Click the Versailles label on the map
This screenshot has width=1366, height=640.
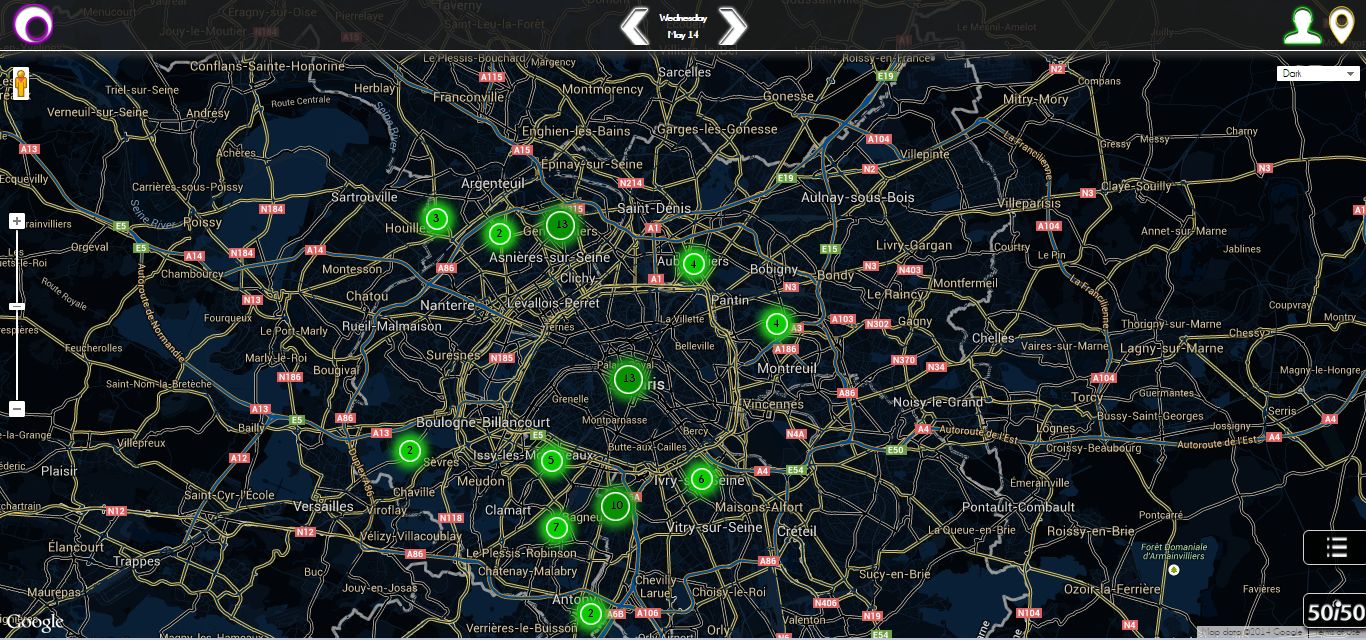click(x=323, y=506)
